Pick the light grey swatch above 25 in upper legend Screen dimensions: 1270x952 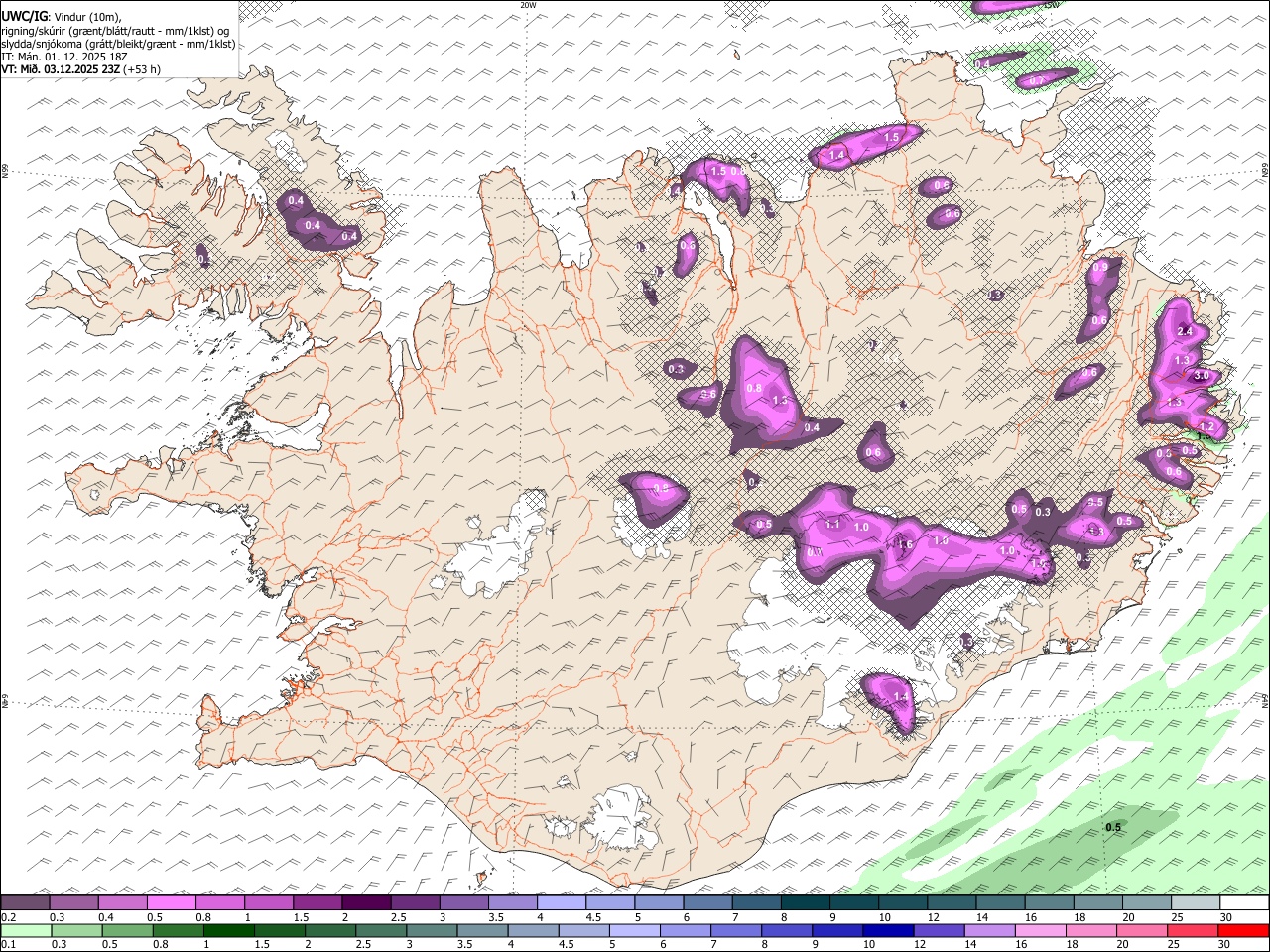pos(1195,903)
